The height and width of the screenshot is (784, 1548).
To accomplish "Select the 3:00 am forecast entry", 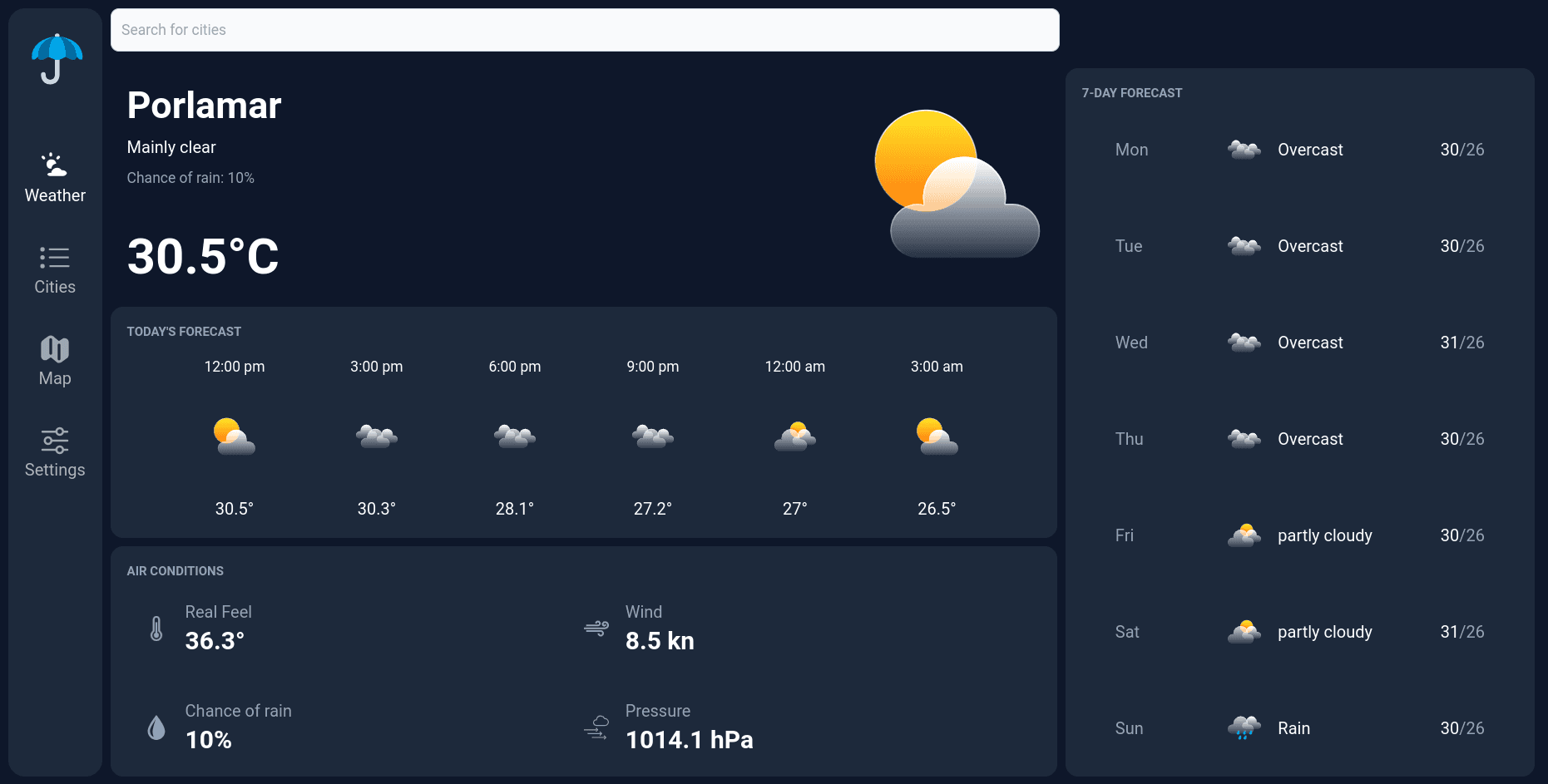I will pos(937,436).
